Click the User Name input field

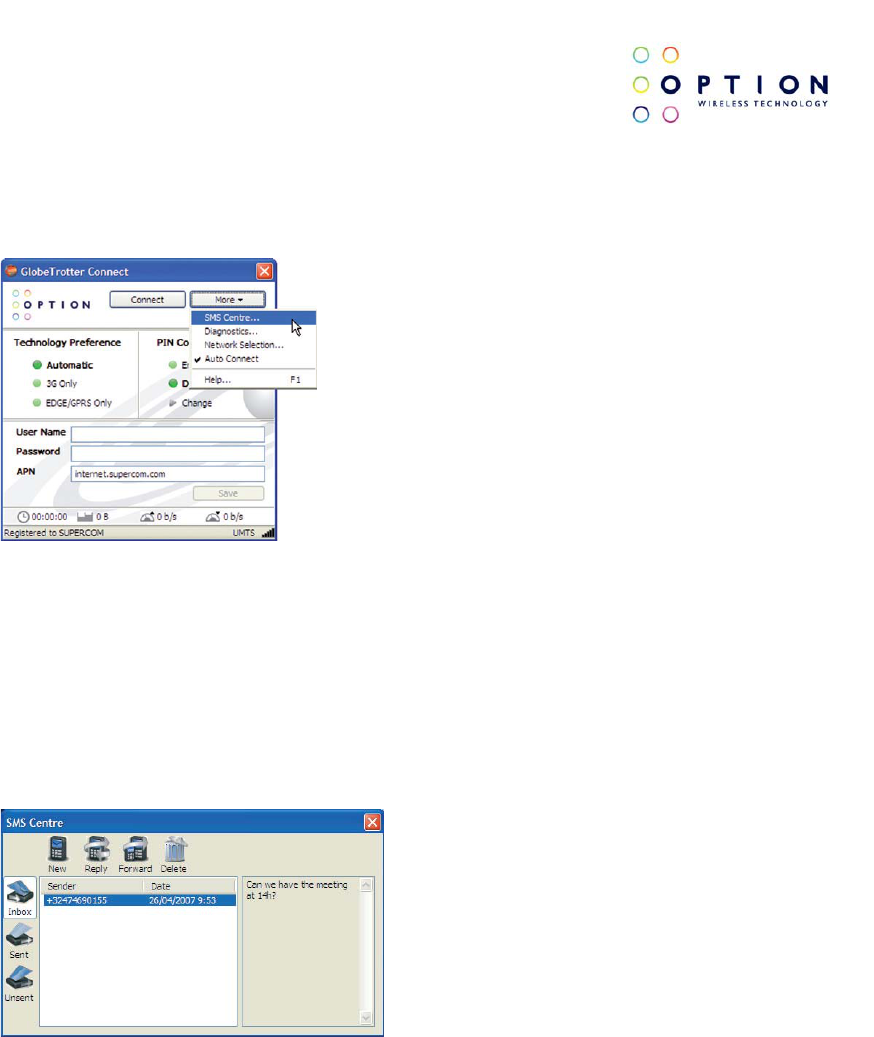[168, 434]
